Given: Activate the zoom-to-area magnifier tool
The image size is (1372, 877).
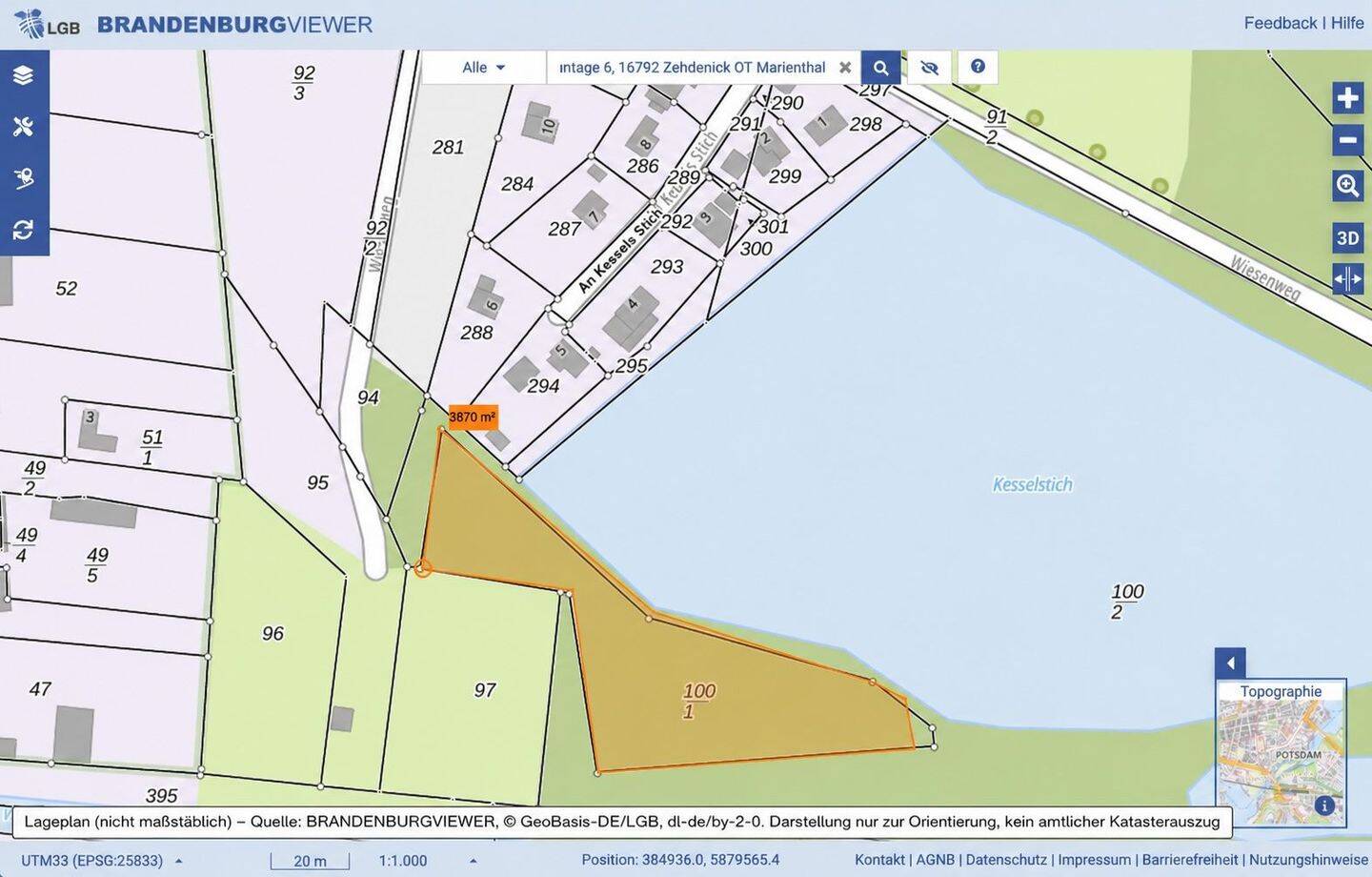Looking at the screenshot, I should [1348, 185].
